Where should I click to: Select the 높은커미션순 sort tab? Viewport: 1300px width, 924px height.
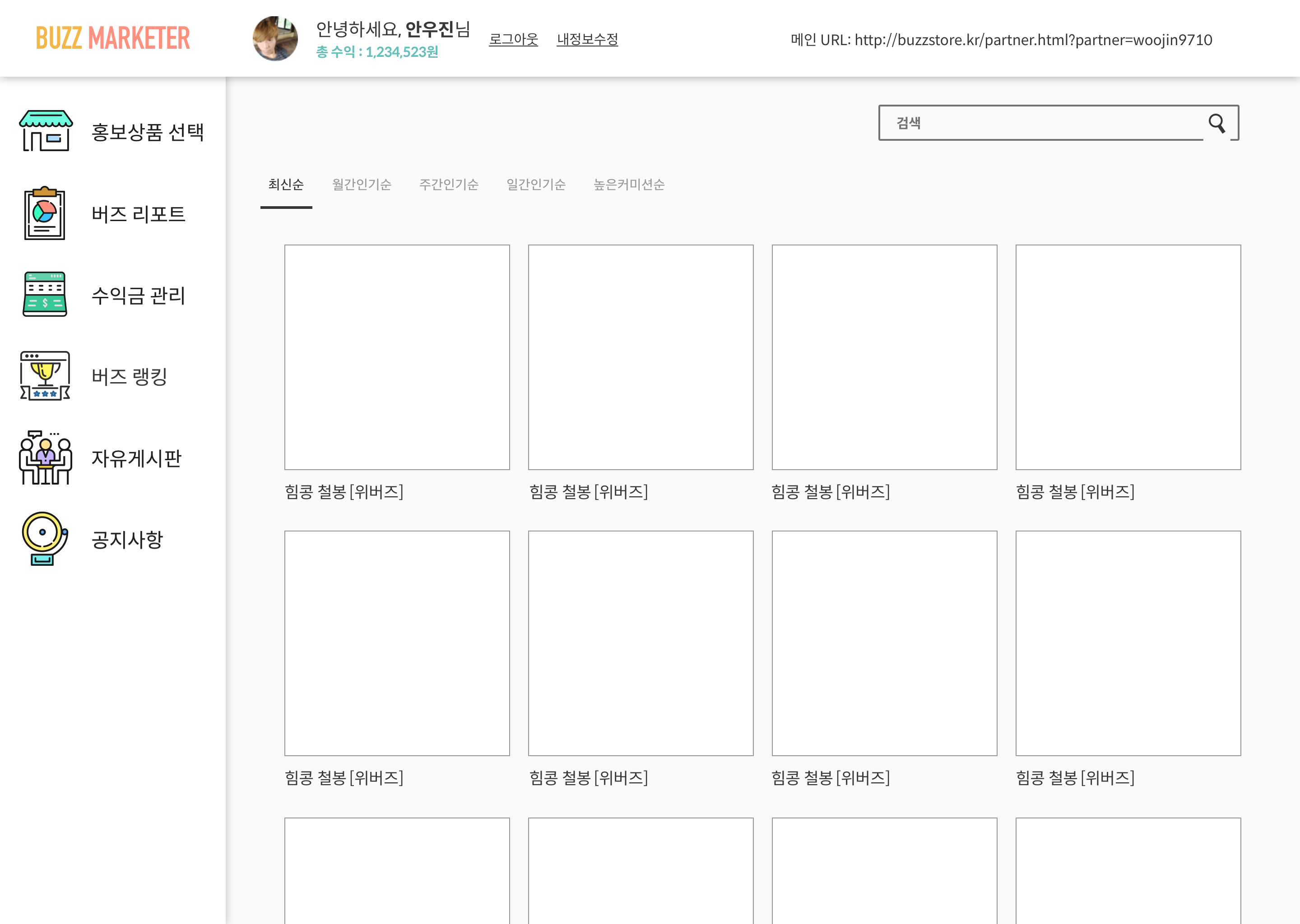point(629,185)
